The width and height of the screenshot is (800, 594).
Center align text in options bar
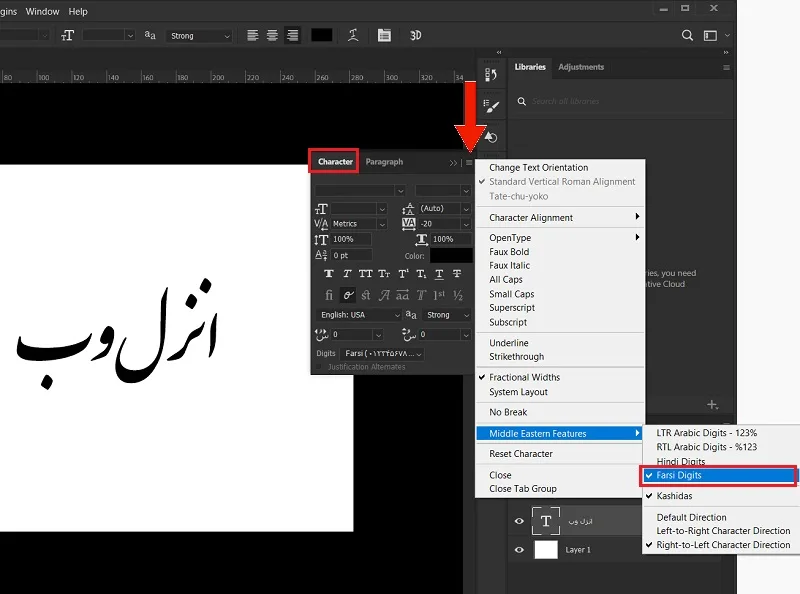pyautogui.click(x=272, y=35)
